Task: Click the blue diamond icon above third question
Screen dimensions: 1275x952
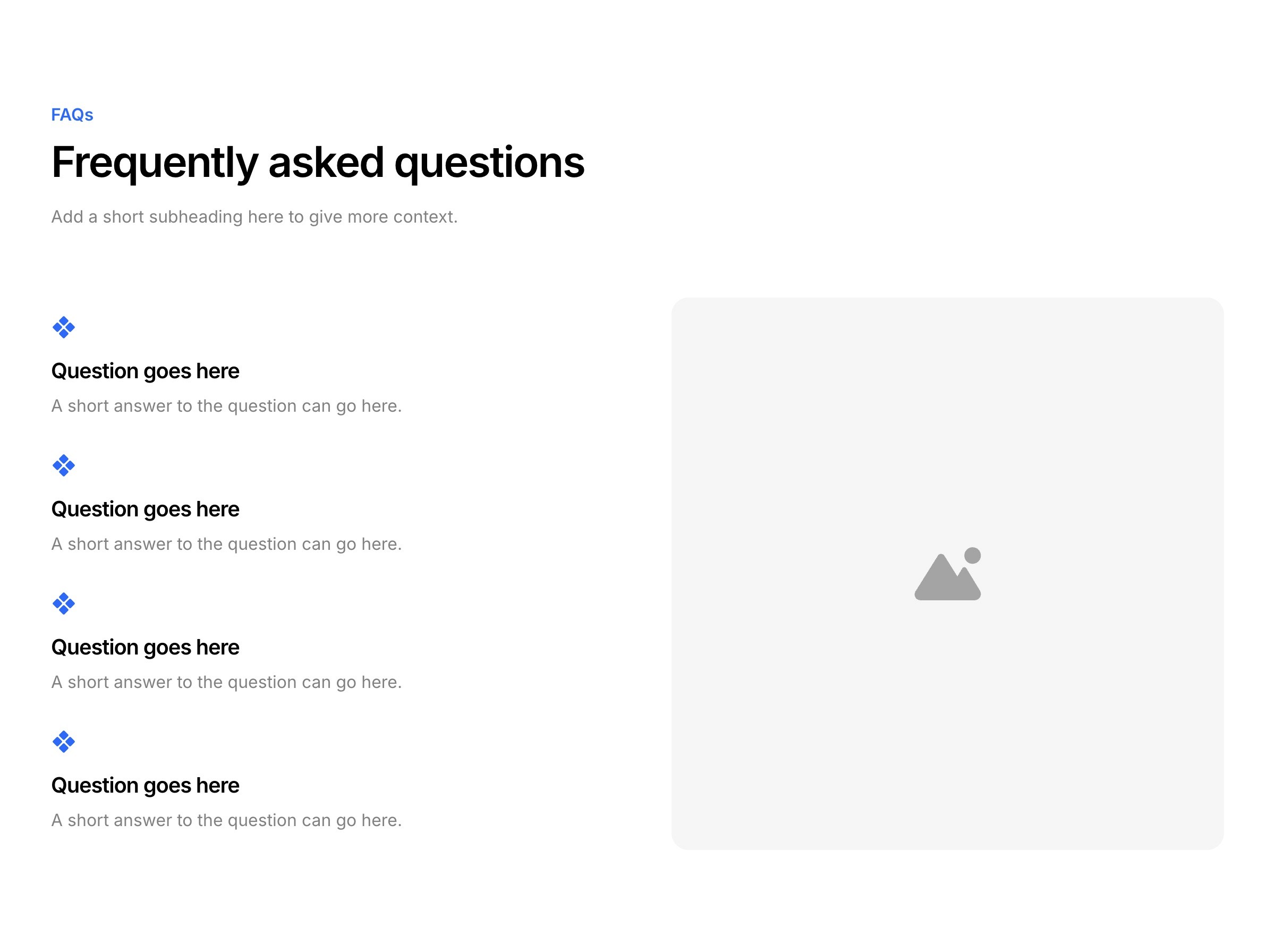Action: [63, 603]
